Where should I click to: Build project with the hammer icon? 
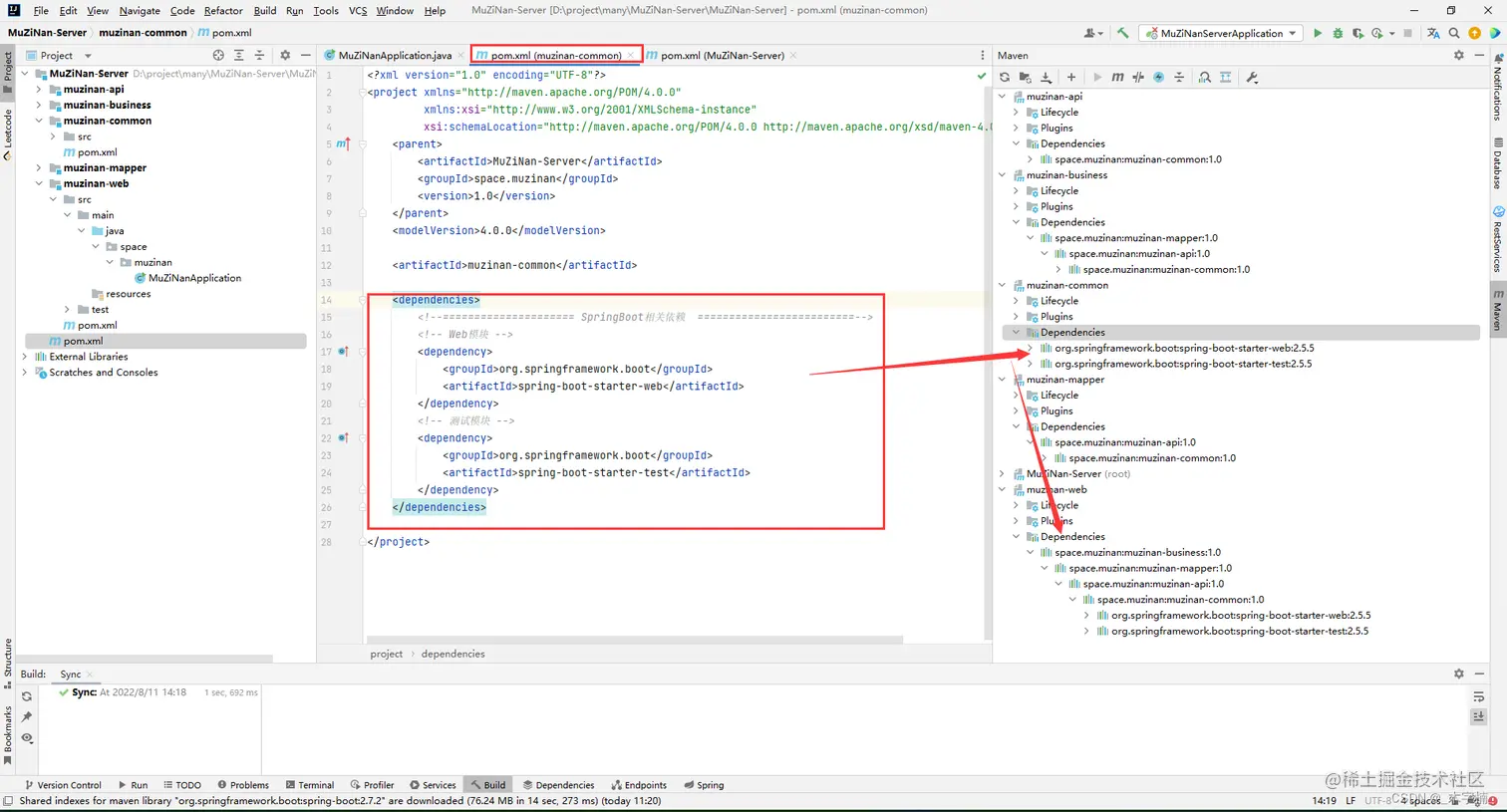tap(1123, 33)
